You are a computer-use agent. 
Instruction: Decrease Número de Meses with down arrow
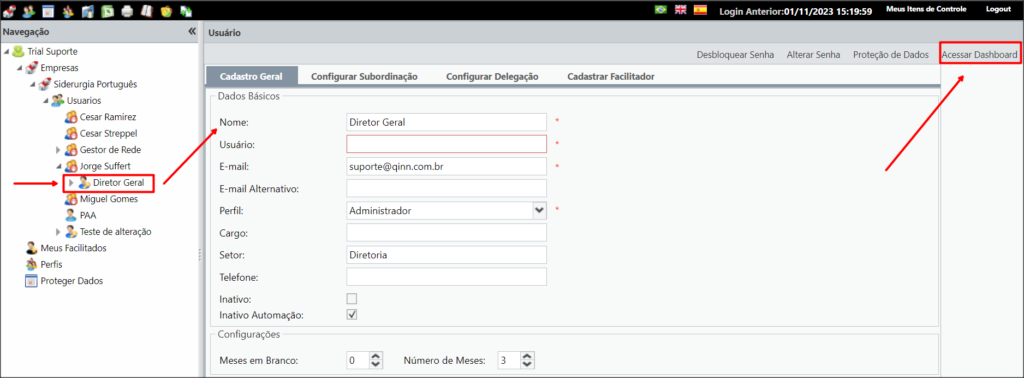[x=528, y=364]
